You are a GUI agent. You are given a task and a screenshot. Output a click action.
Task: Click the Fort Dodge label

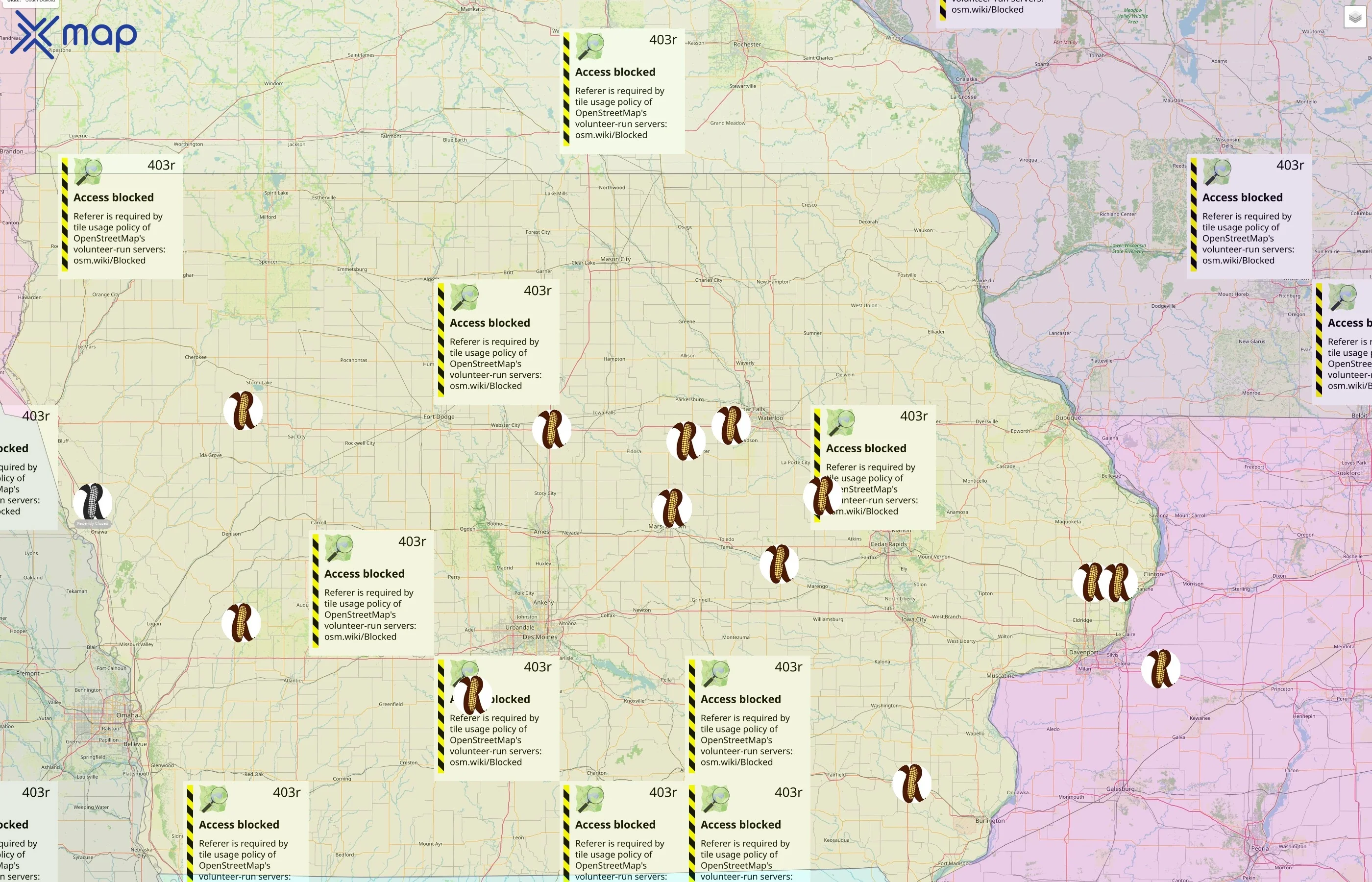coord(439,417)
